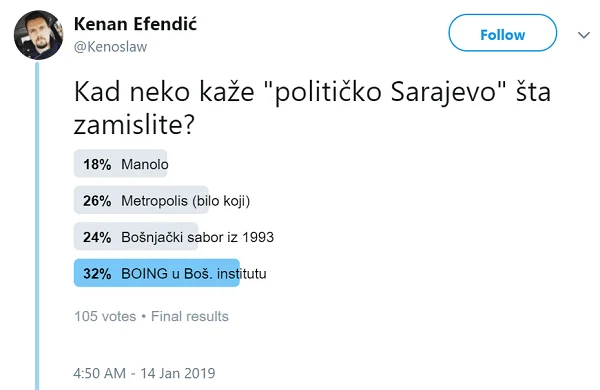The height and width of the screenshot is (390, 600).
Task: Click the Kenan Efendić display name
Action: [x=135, y=24]
